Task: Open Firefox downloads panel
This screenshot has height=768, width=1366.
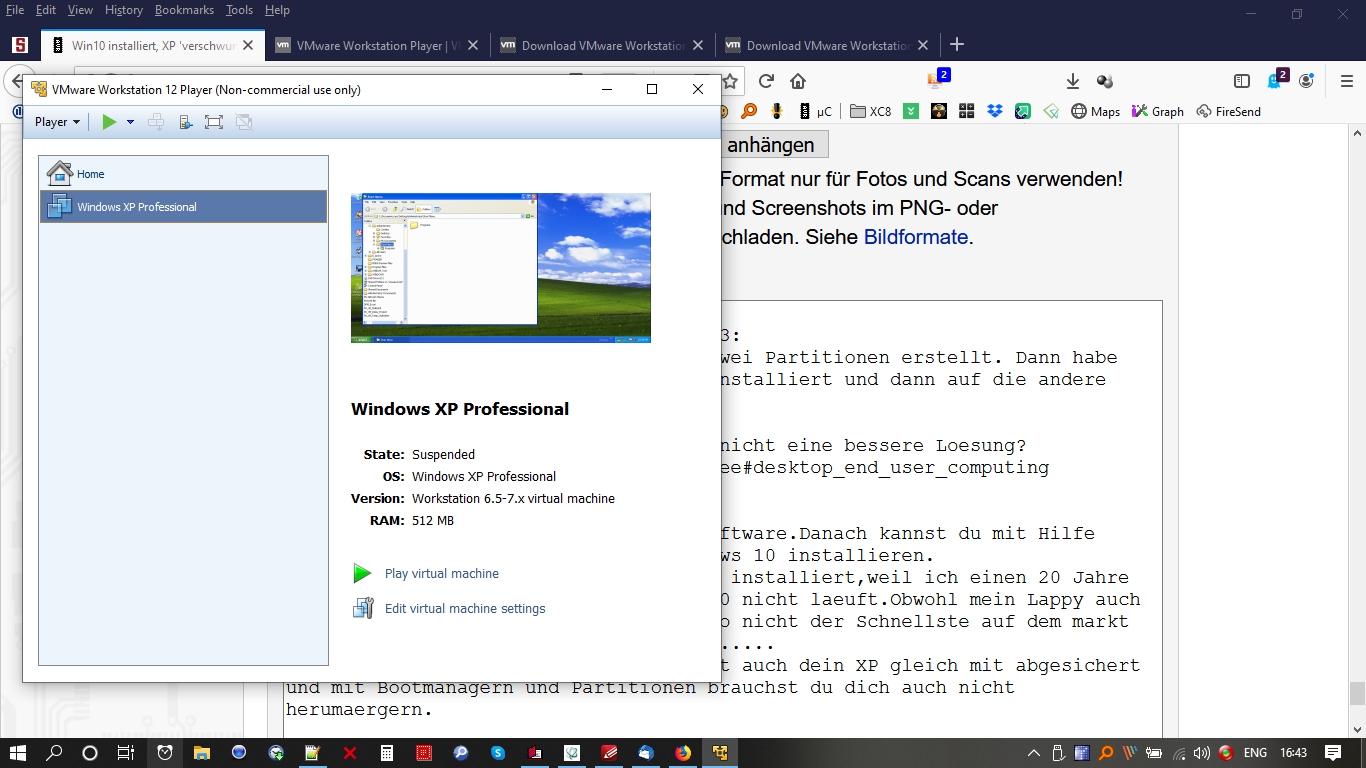Action: click(1072, 81)
